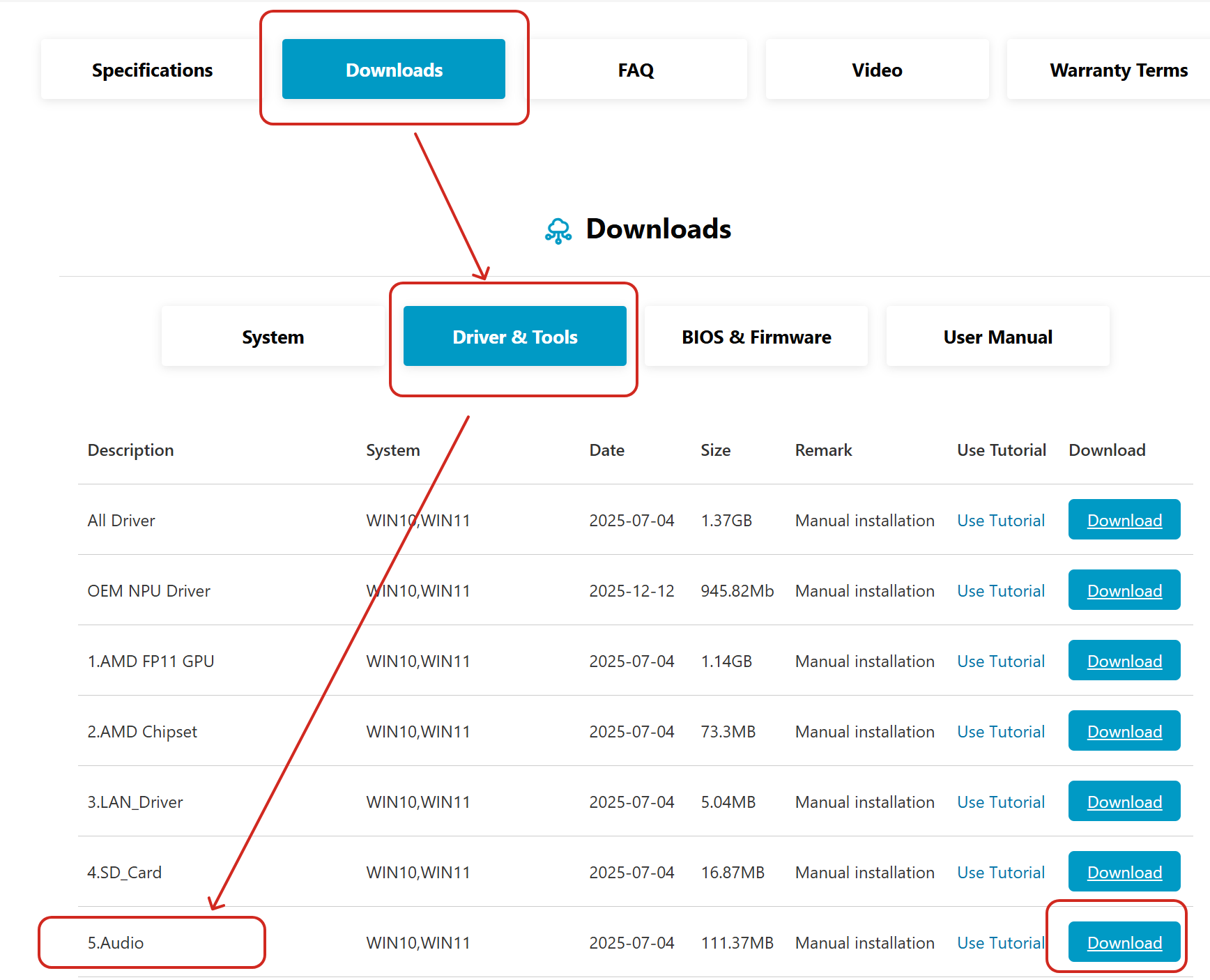Open the BIOS & Firmware category
This screenshot has width=1210, height=980.
[756, 337]
